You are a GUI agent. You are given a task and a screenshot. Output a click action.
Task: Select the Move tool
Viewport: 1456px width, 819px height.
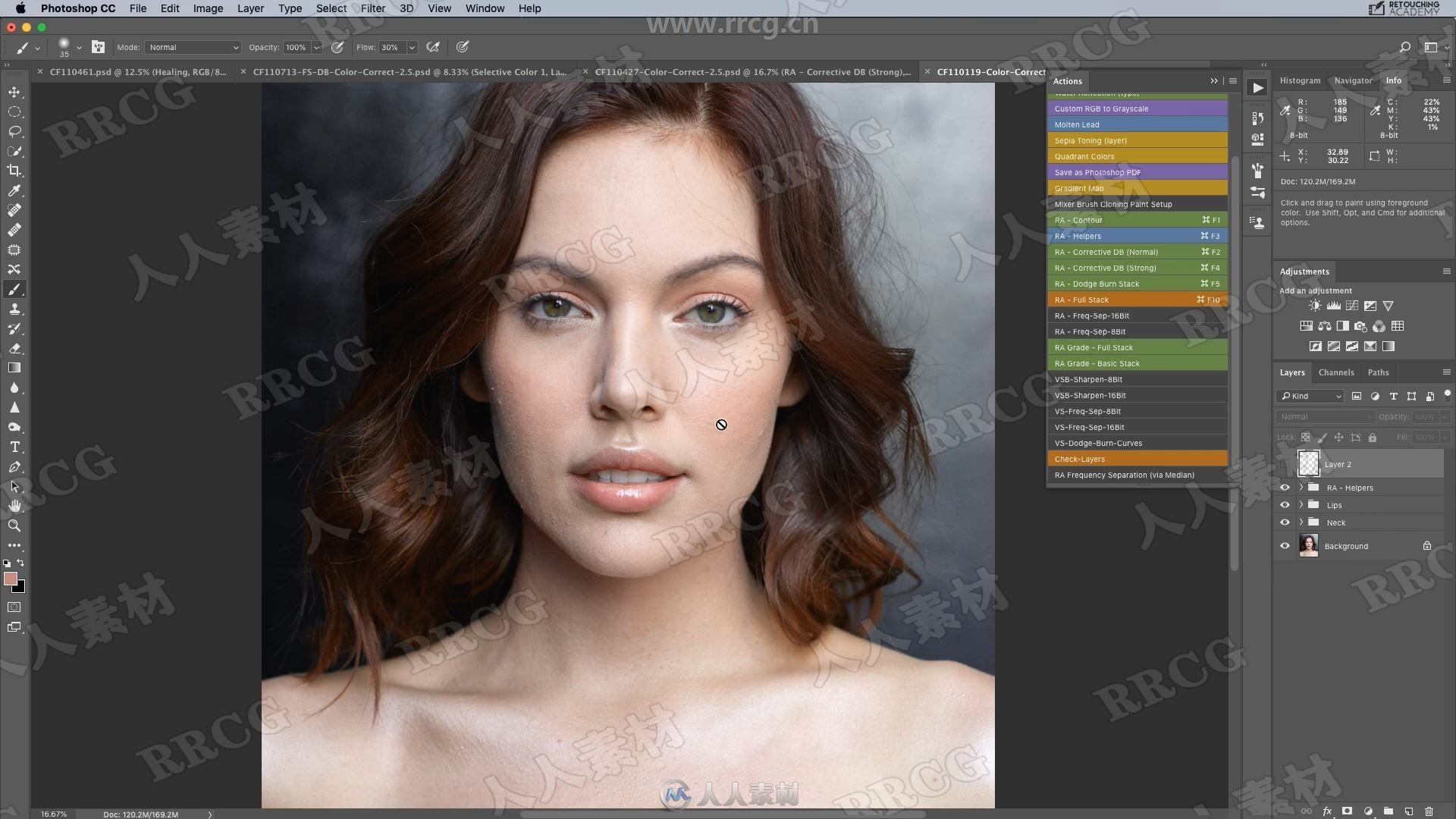(x=14, y=91)
